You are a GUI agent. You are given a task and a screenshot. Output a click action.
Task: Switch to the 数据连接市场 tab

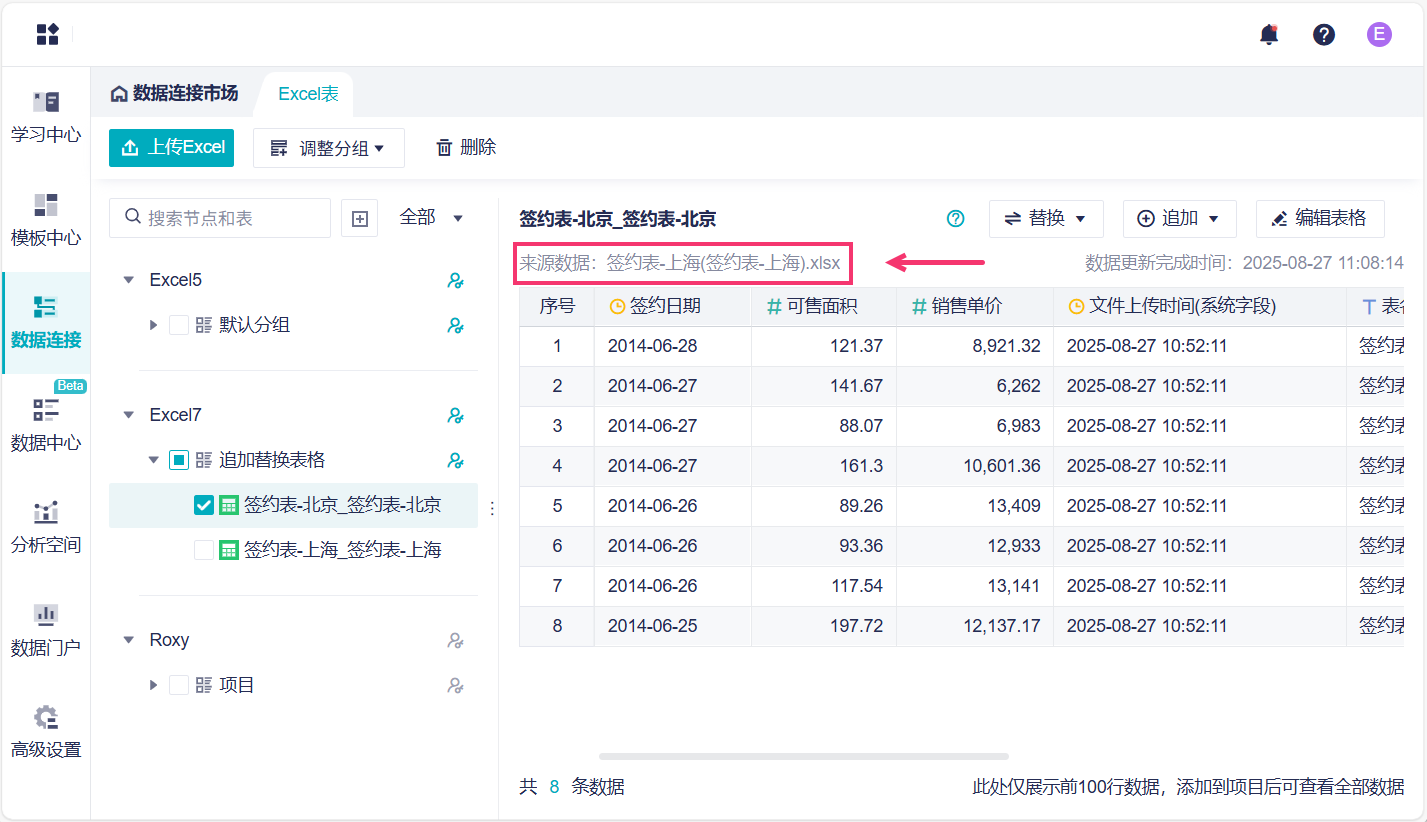pos(175,94)
